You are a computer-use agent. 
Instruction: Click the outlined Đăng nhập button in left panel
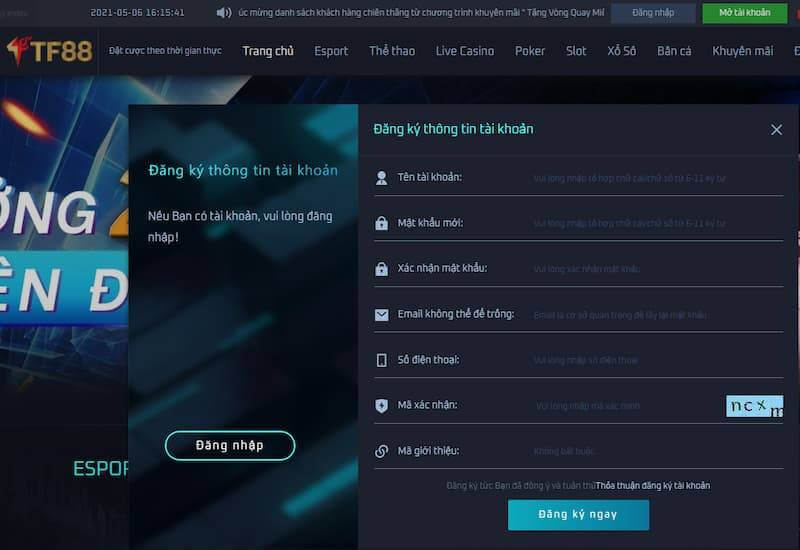coord(230,445)
